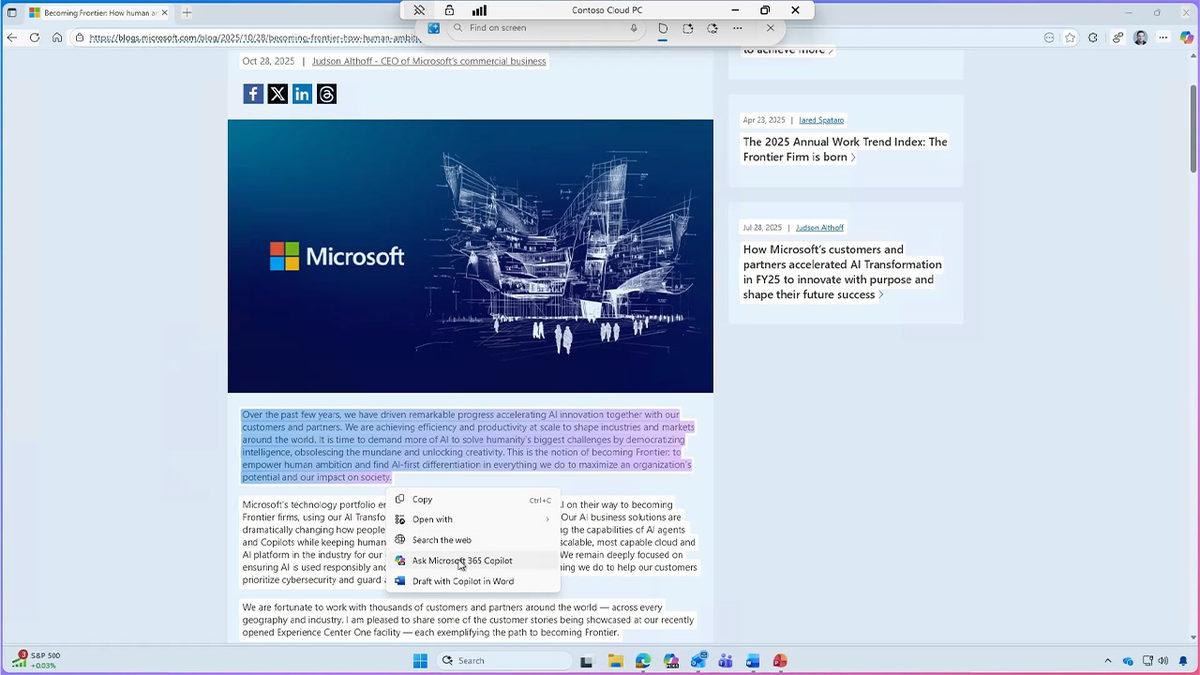This screenshot has height=675, width=1200.
Task: Click the microphone in Find on screen
Action: coord(634,28)
